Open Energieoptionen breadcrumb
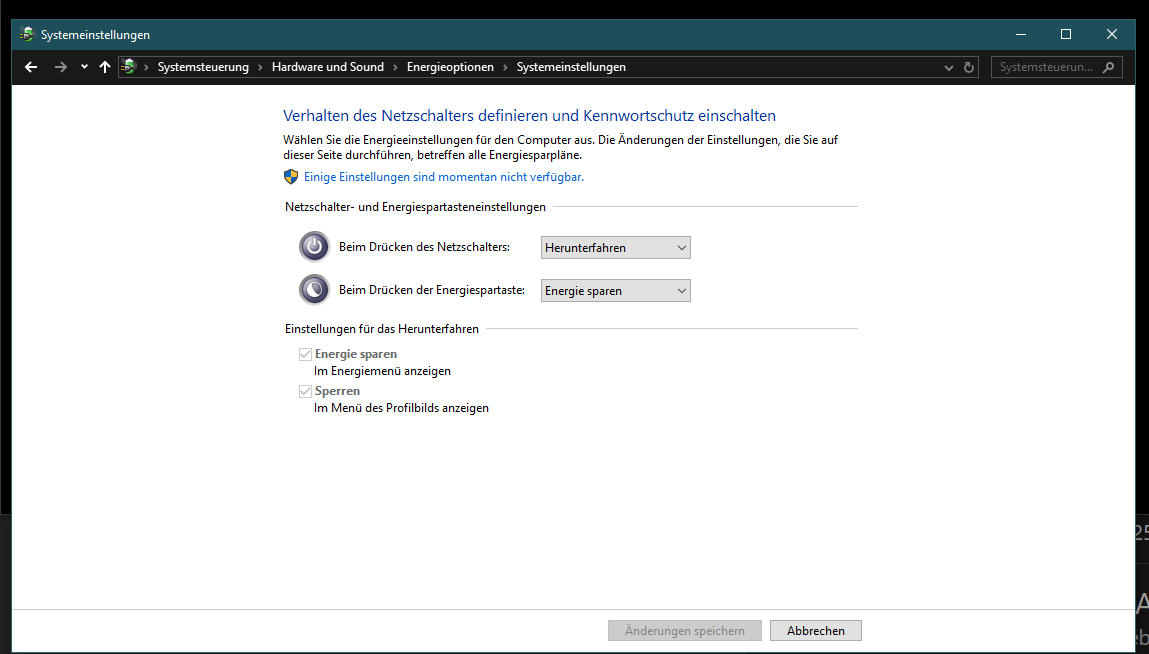Viewport: 1149px width, 654px height. tap(450, 67)
